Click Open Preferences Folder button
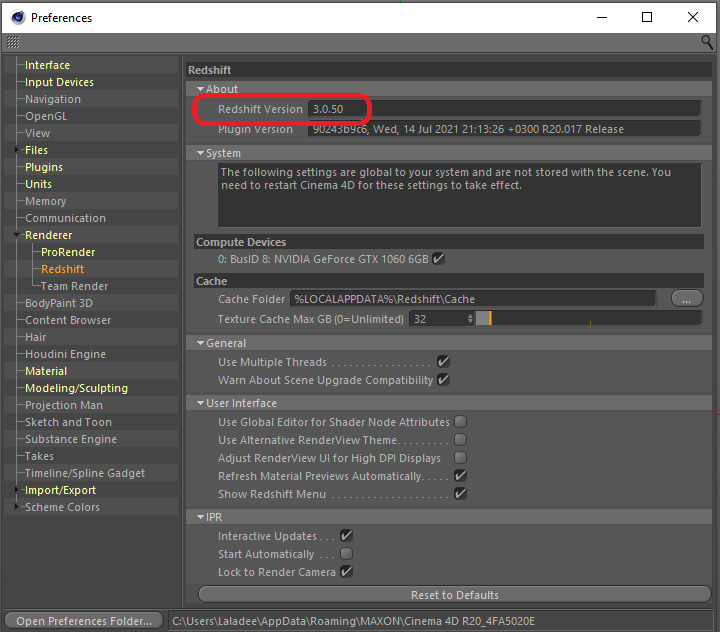This screenshot has height=632, width=720. coord(84,621)
